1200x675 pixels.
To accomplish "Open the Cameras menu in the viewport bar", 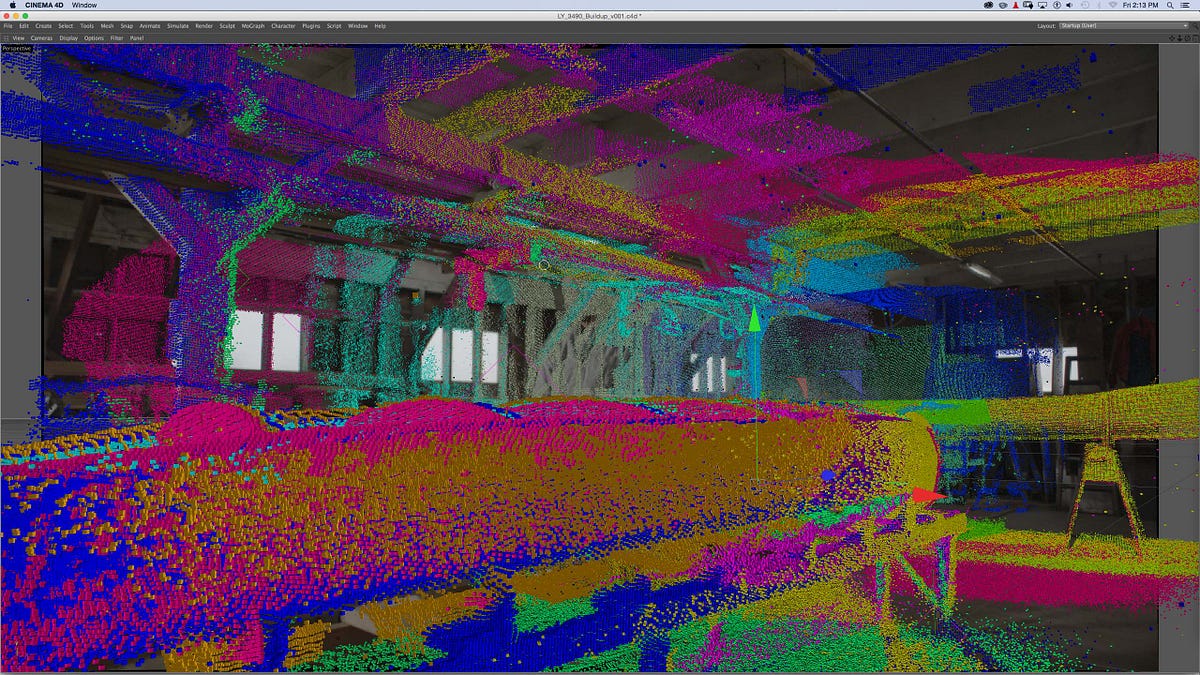I will coord(41,37).
